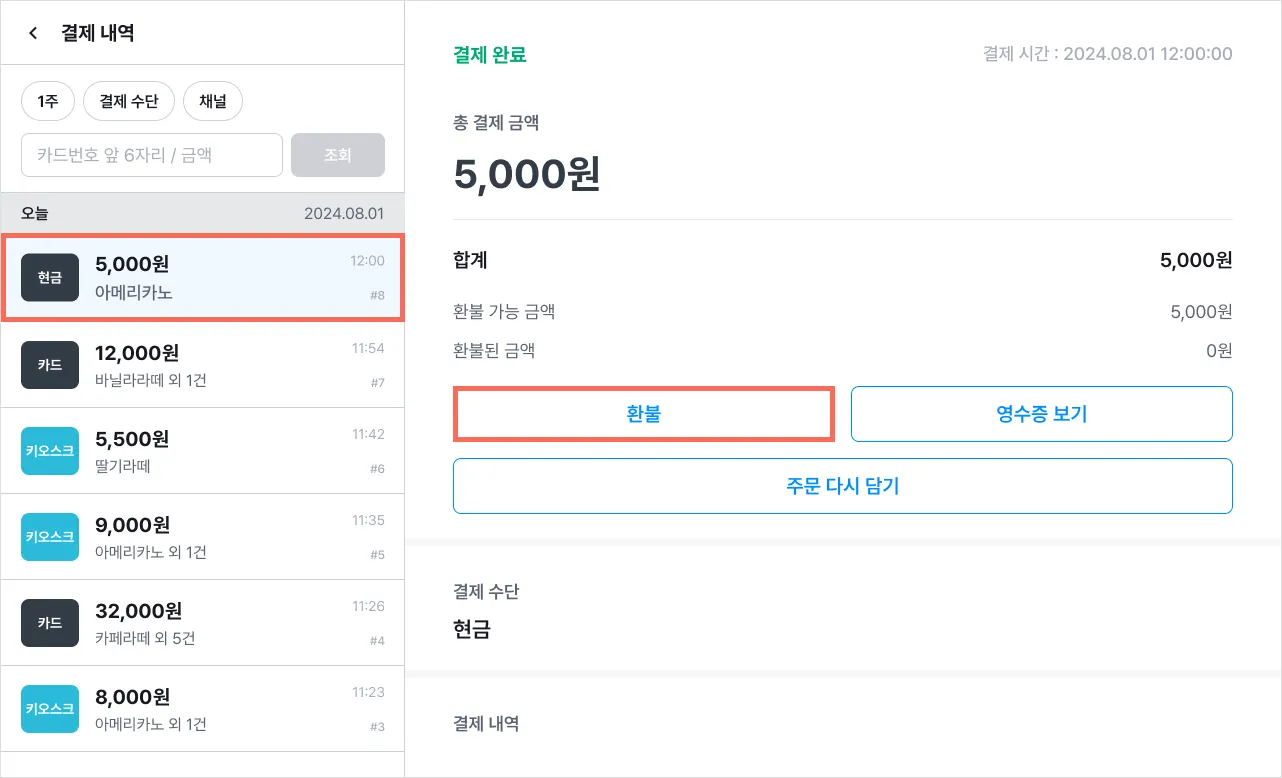Viewport: 1282px width, 778px height.
Task: Open the 결제 수단 filter
Action: [x=129, y=101]
